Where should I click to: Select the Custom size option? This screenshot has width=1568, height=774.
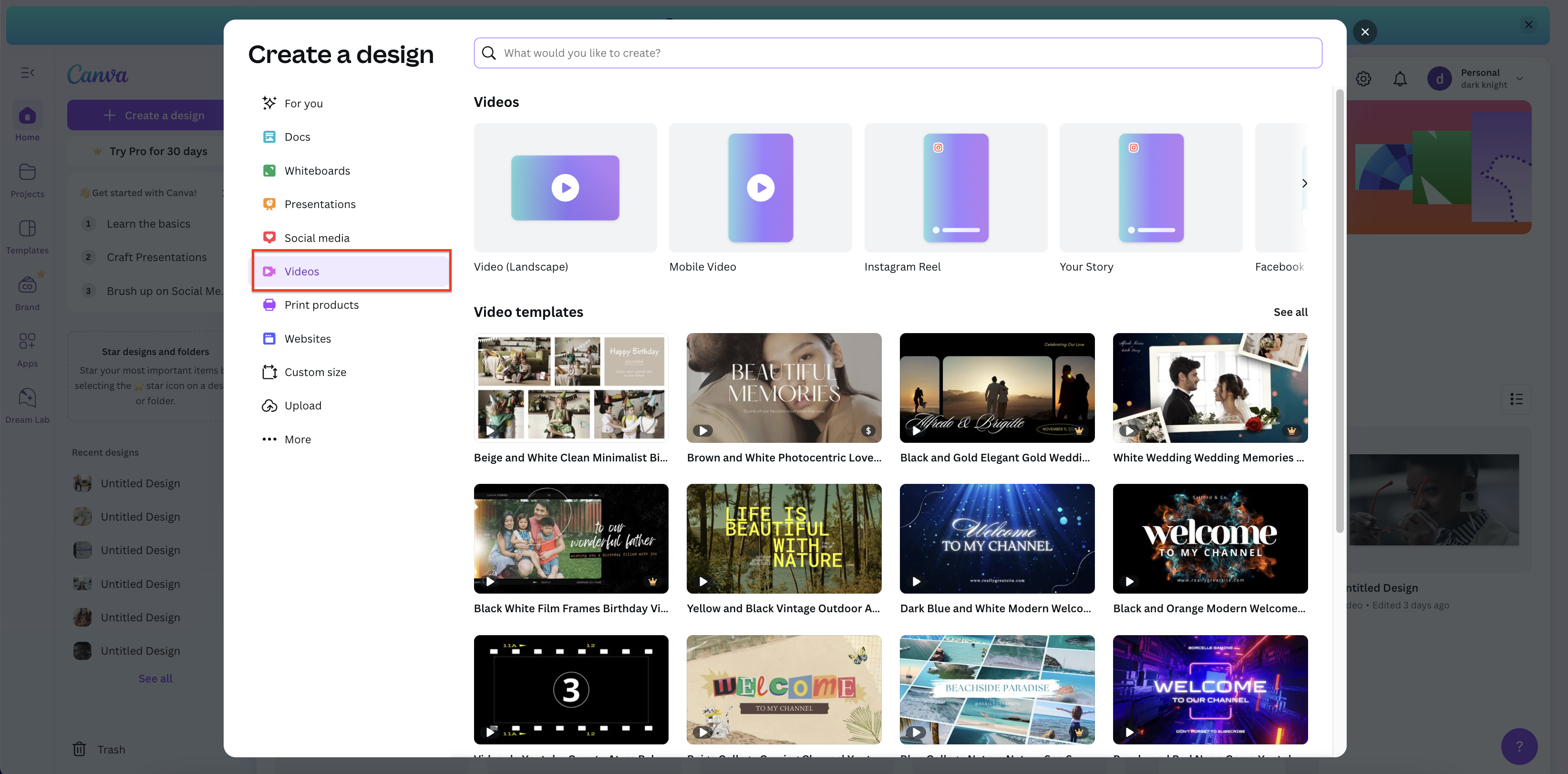click(x=315, y=372)
